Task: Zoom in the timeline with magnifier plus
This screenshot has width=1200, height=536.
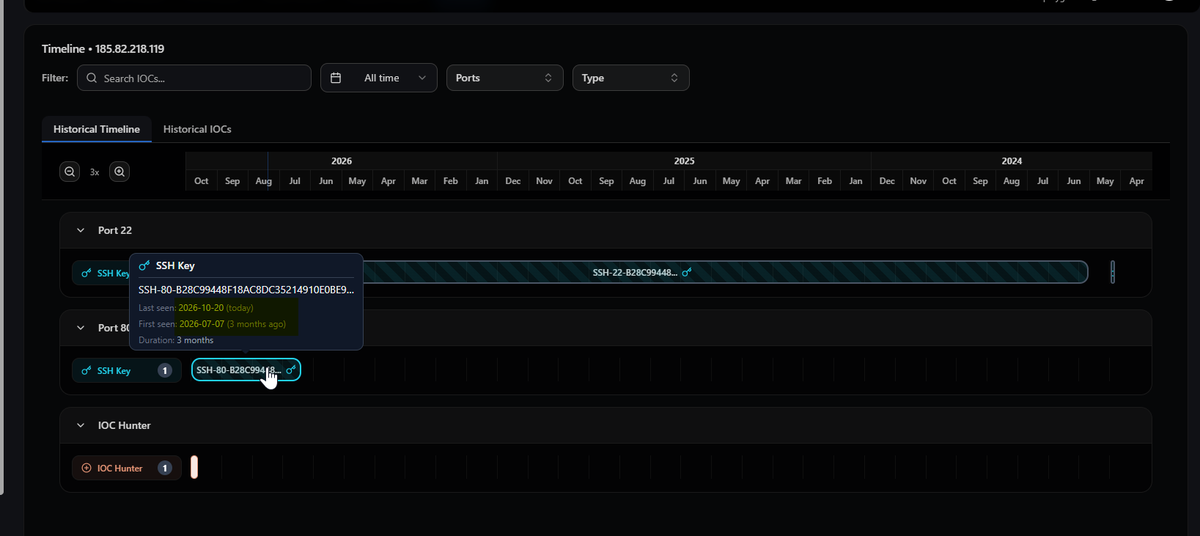Action: click(x=119, y=172)
